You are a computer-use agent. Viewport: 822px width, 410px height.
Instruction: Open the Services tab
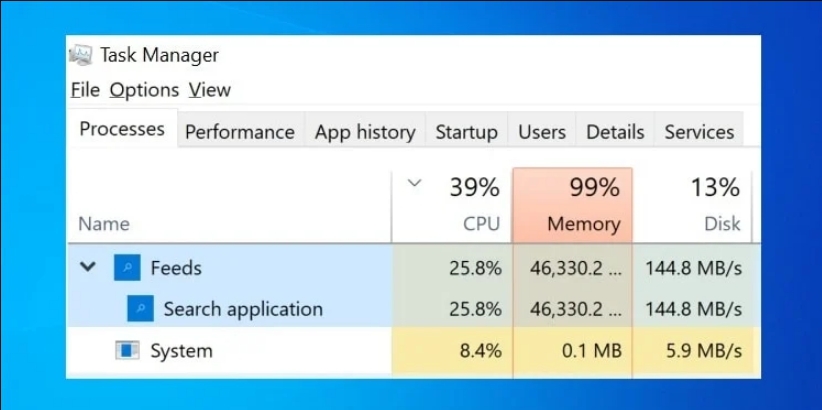(699, 132)
